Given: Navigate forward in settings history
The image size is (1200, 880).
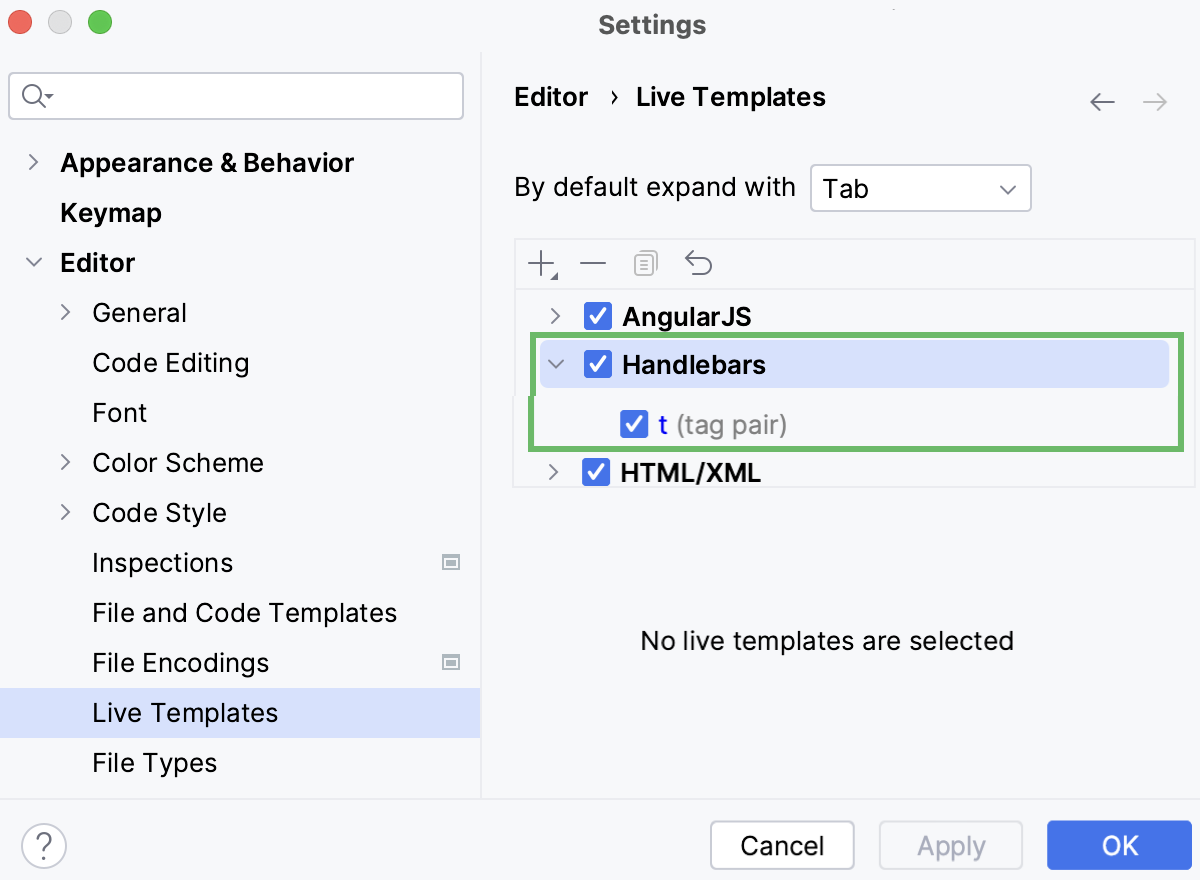Looking at the screenshot, I should pyautogui.click(x=1155, y=102).
